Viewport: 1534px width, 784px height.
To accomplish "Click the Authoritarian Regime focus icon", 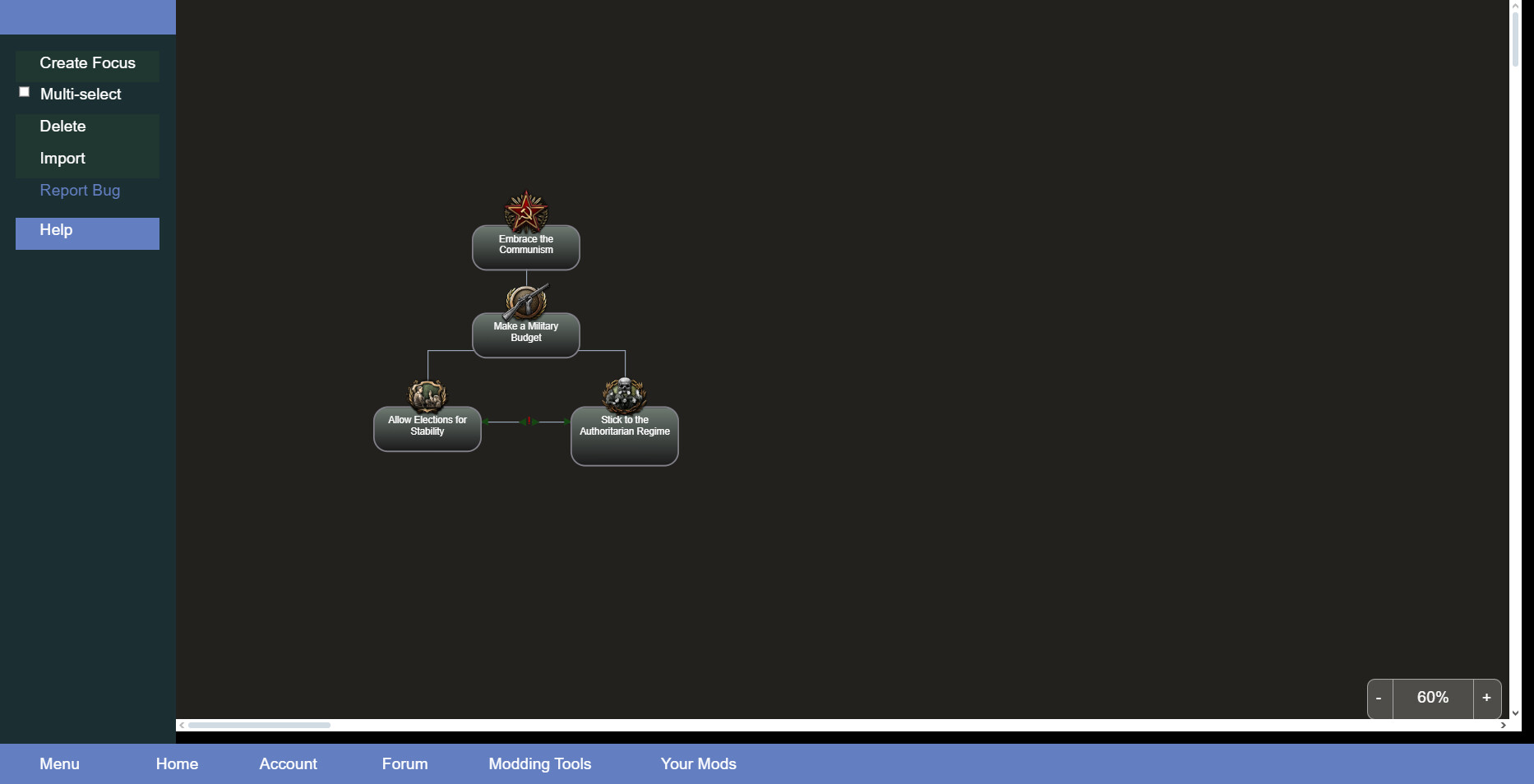I will click(625, 395).
